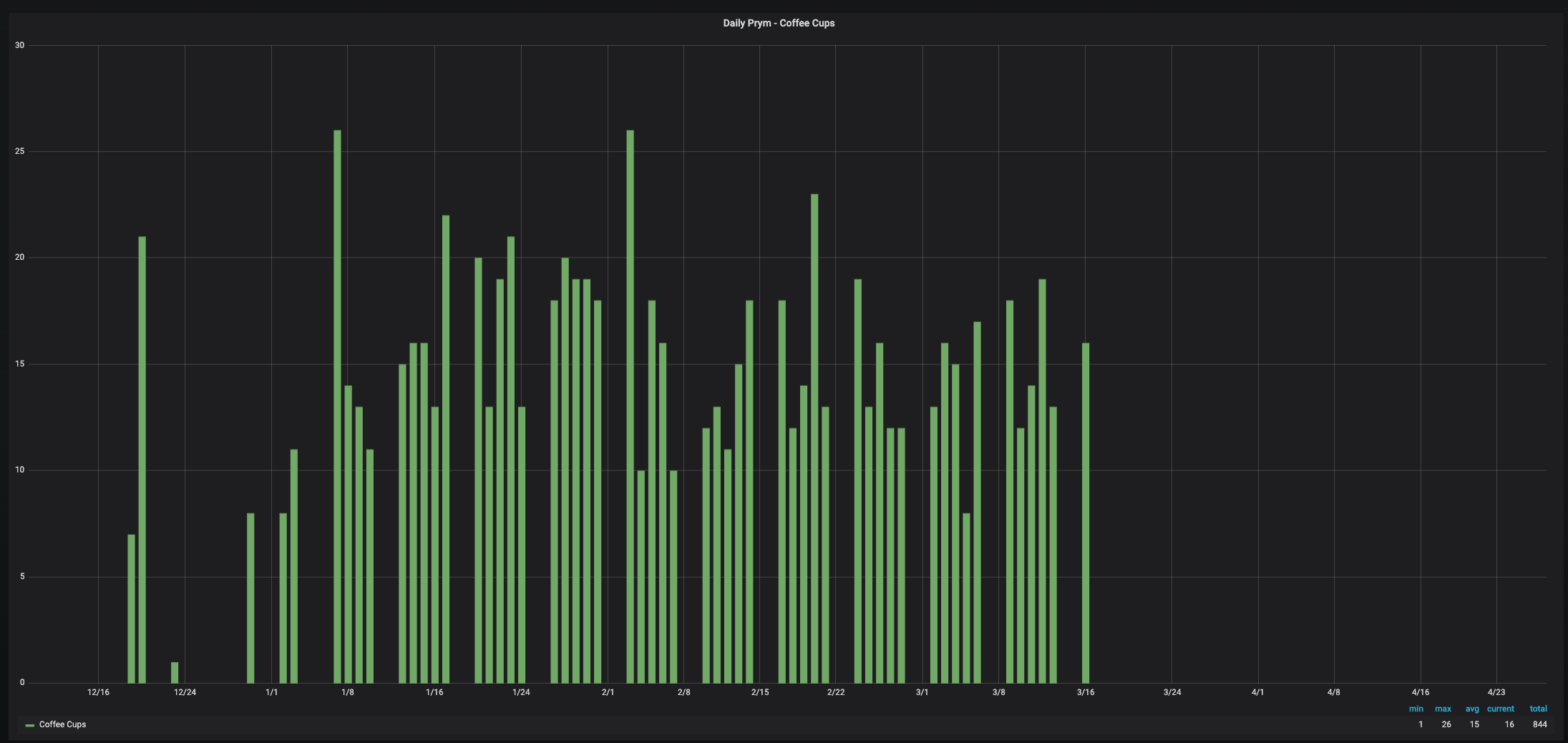Click the smallest bar just before 12/24
Screen dimensions: 1568x743
(175, 673)
